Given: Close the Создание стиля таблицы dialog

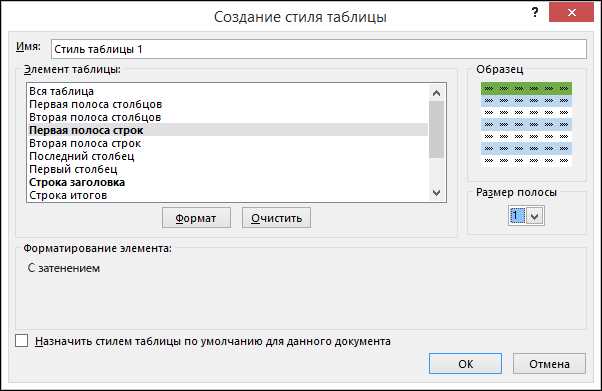Looking at the screenshot, I should point(571,12).
